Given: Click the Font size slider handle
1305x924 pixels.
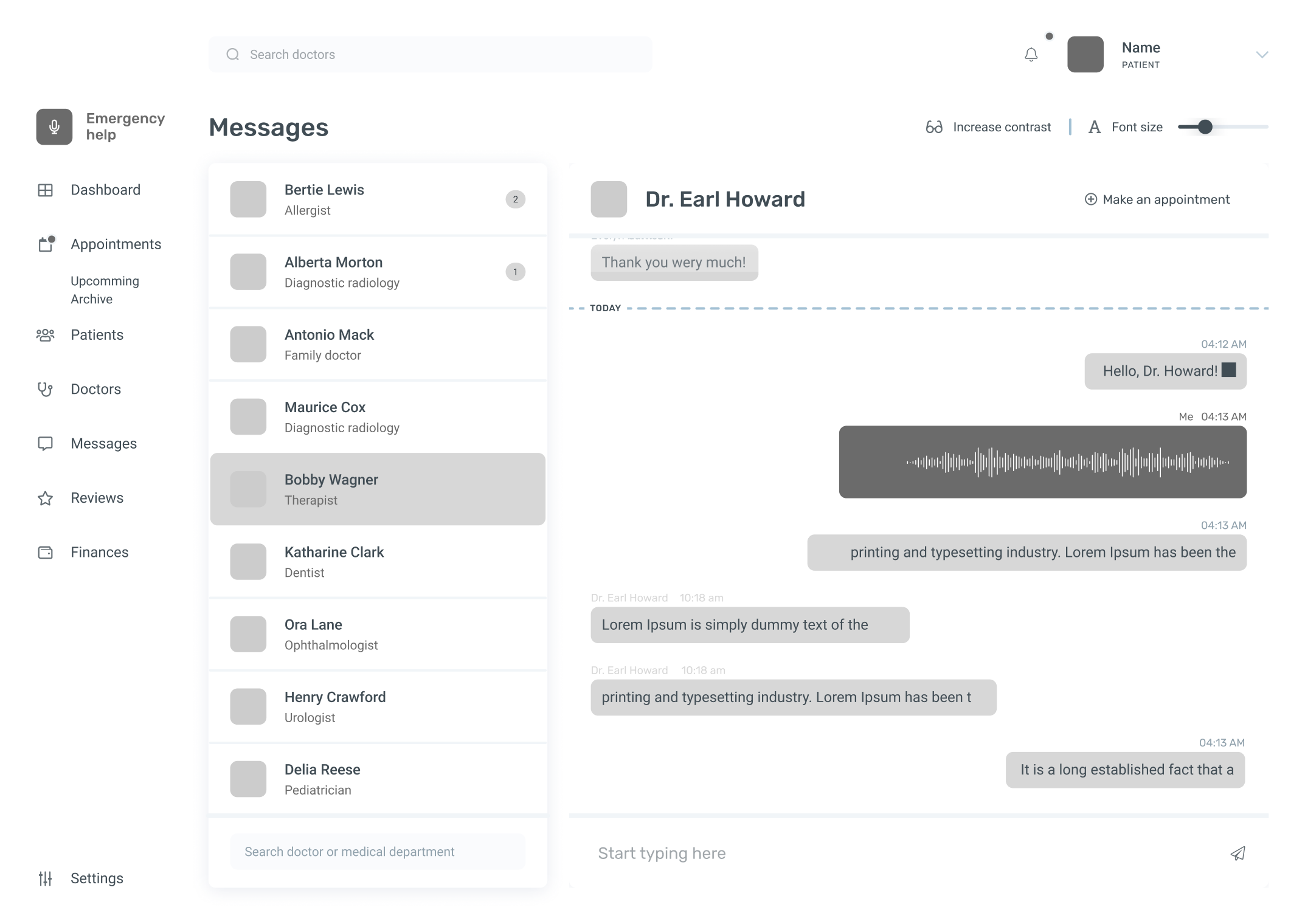Looking at the screenshot, I should pos(1205,127).
